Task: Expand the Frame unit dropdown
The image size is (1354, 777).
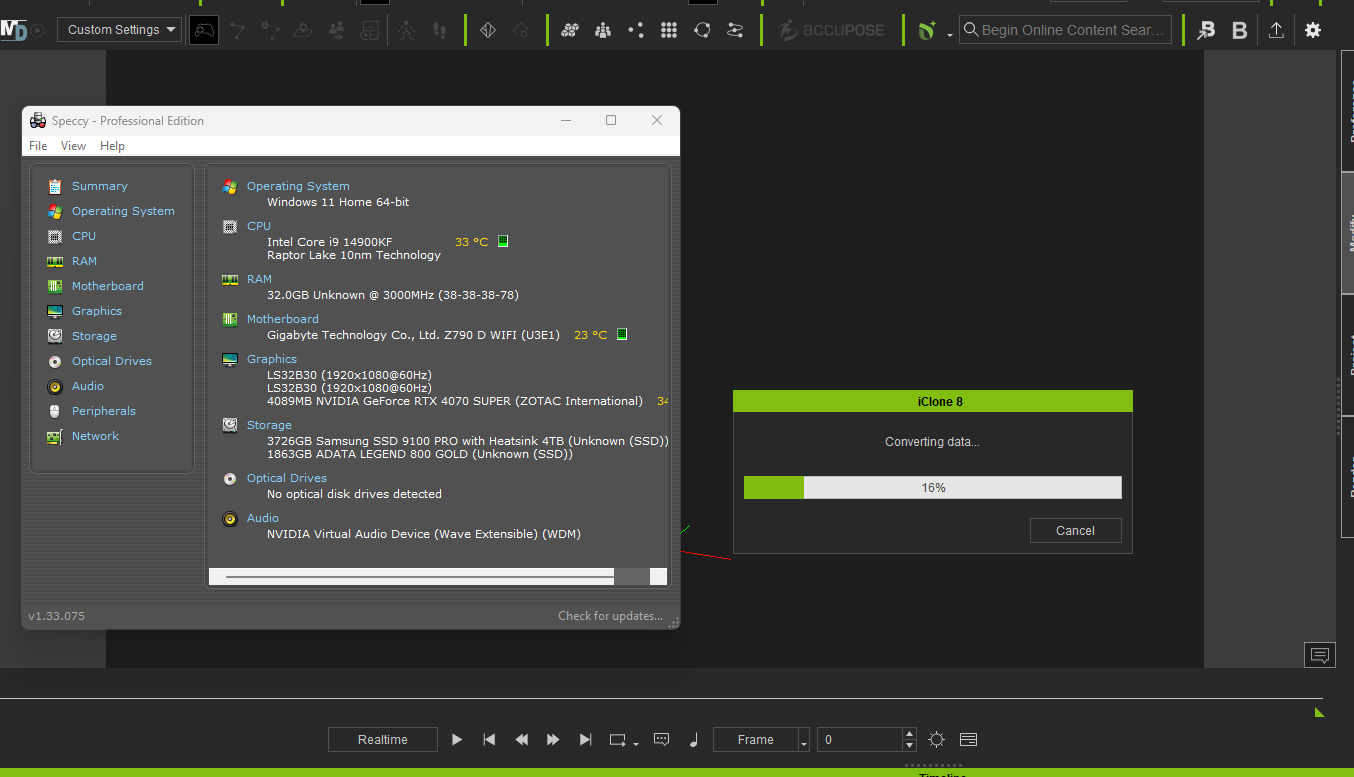Action: 804,741
